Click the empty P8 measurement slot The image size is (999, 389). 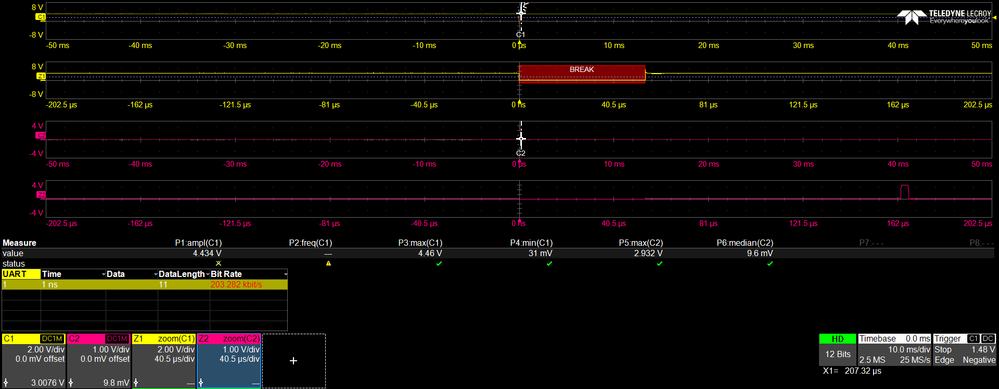(983, 243)
